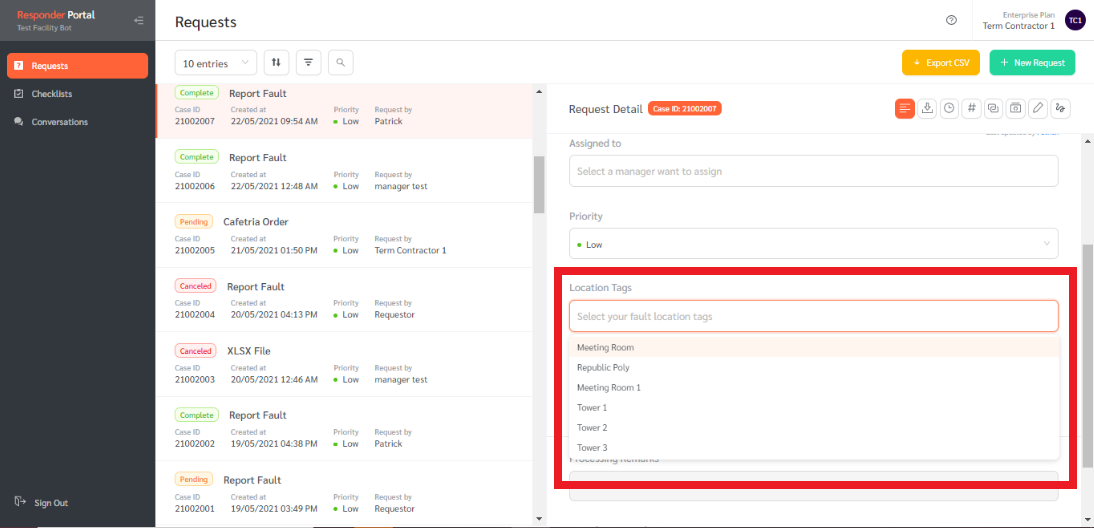Screen dimensions: 1094x528
Task: Open Checklists in the sidebar
Action: 77,93
